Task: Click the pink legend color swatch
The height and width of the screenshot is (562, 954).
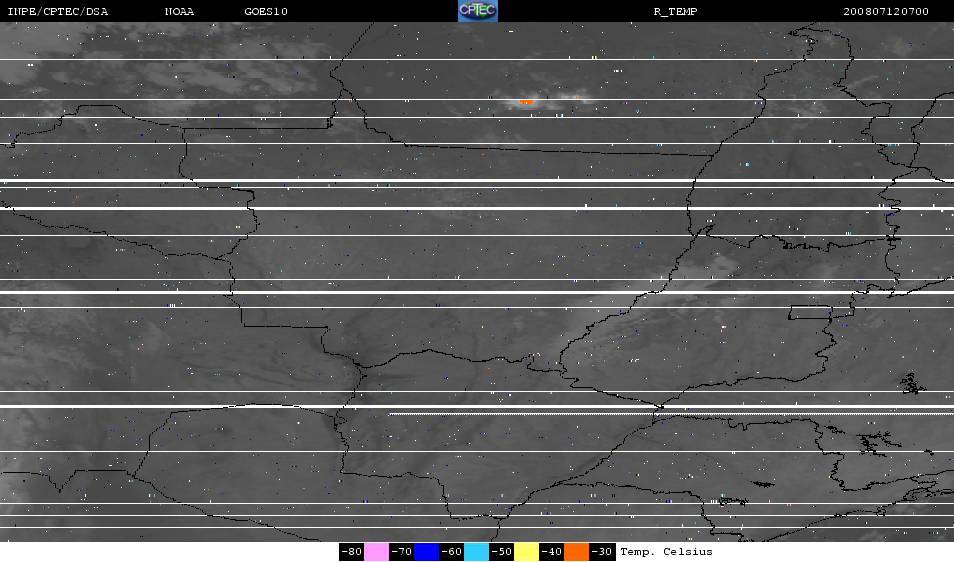Action: tap(377, 552)
